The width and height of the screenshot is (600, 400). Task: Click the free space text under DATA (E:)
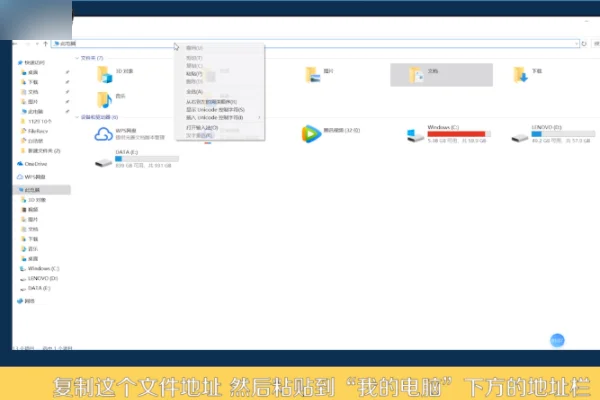click(x=143, y=166)
